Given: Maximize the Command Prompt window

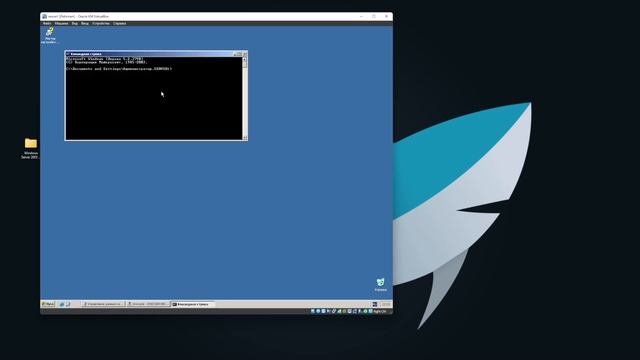Looking at the screenshot, I should 240,54.
